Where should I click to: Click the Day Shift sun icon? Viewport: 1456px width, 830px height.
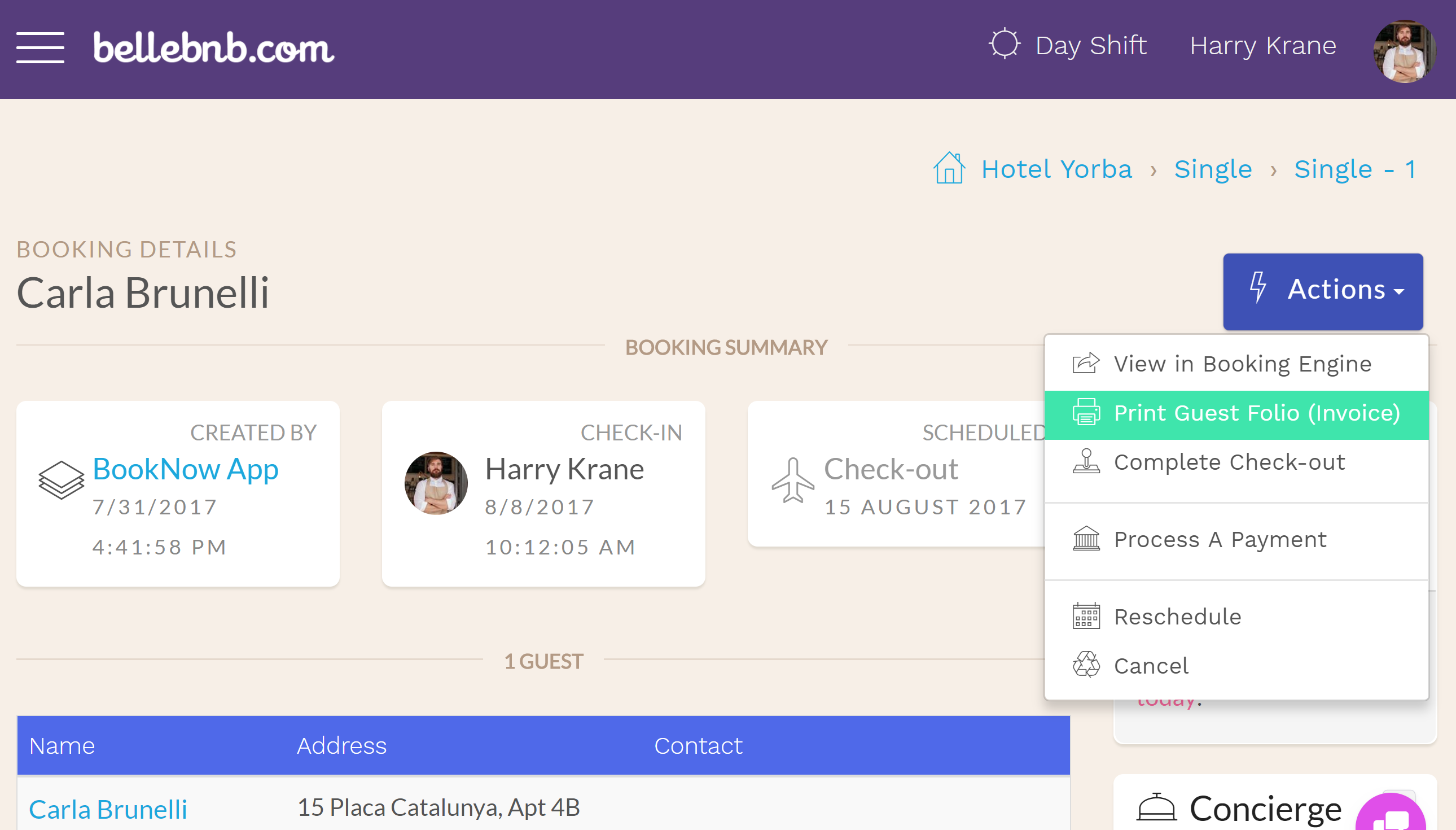(1001, 45)
